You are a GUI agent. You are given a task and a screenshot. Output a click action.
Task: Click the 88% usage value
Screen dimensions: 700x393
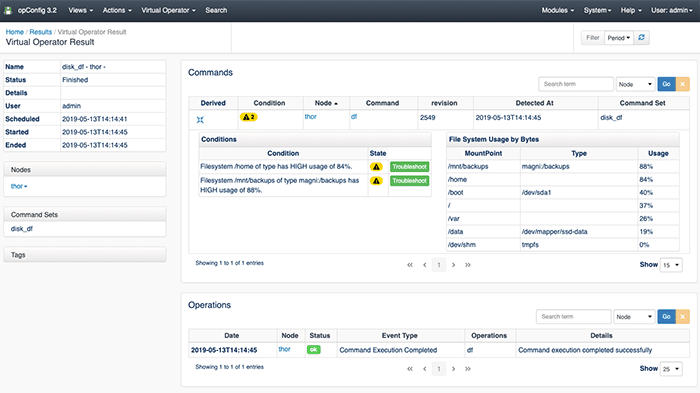[646, 167]
